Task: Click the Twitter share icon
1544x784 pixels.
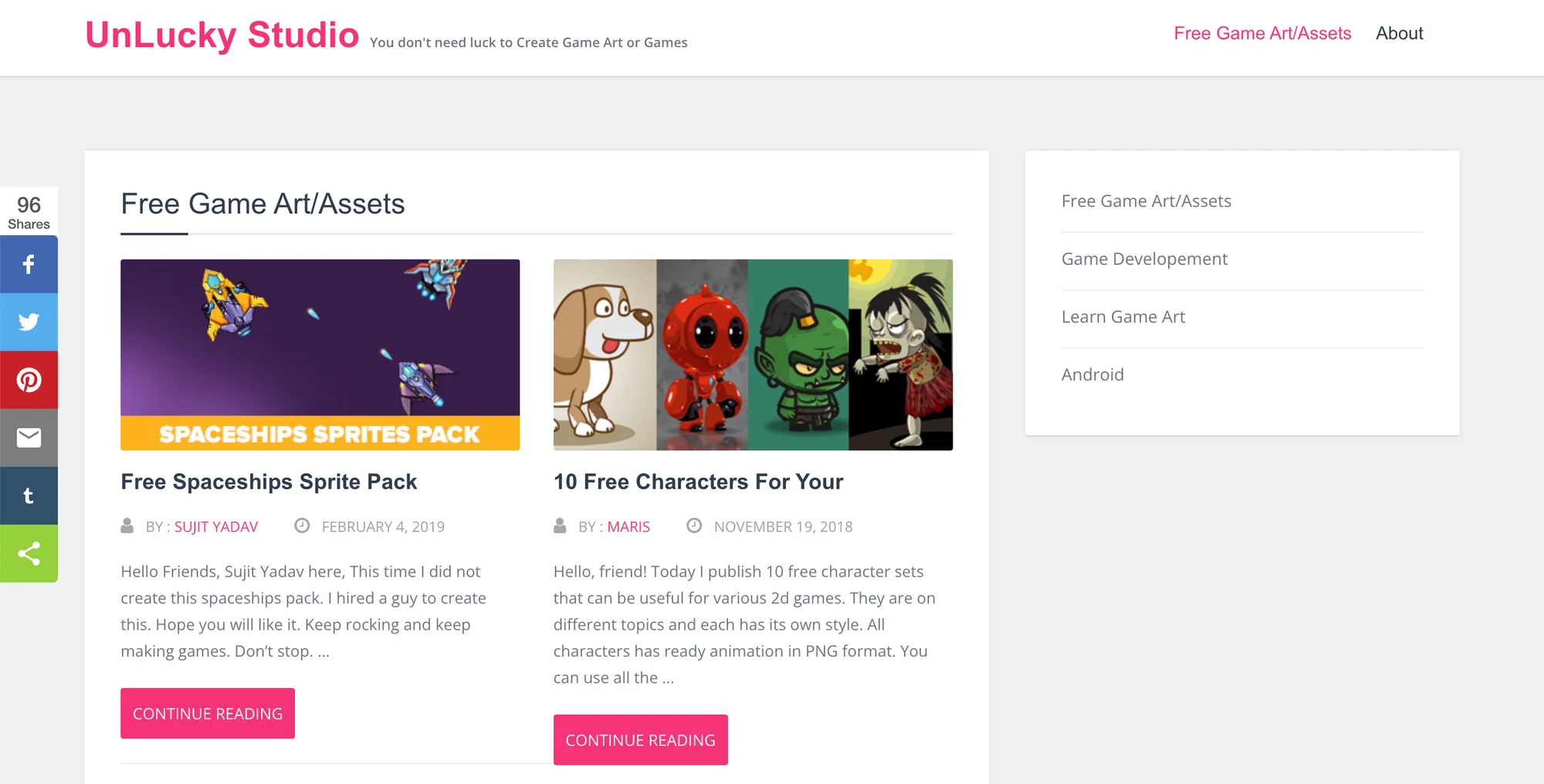Action: click(x=29, y=322)
